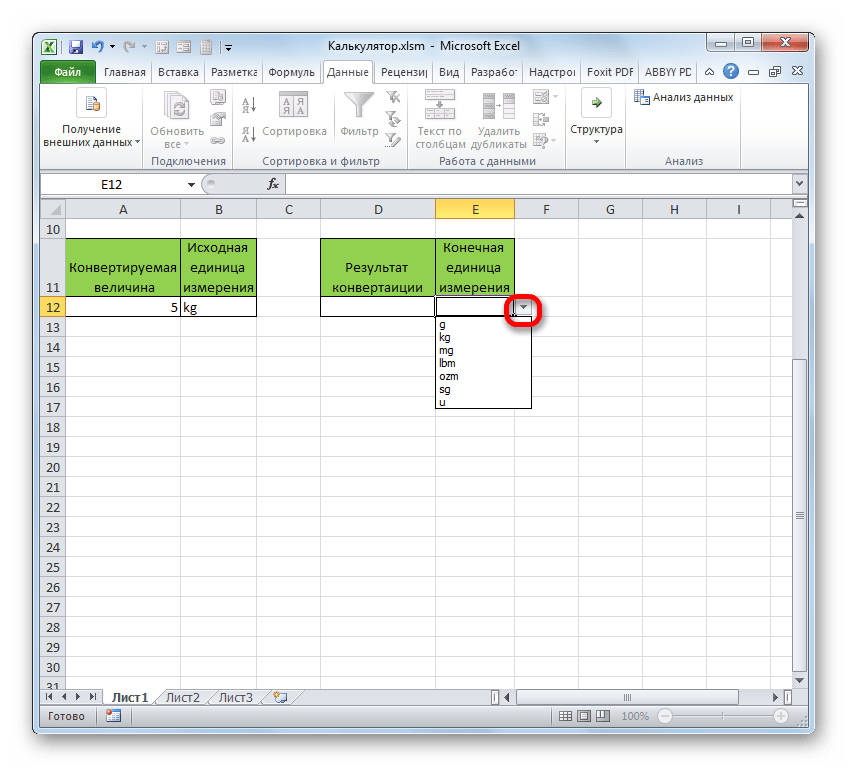Image resolution: width=848 pixels, height=767 pixels.
Task: Expand the Структура dropdown
Action: (x=596, y=117)
